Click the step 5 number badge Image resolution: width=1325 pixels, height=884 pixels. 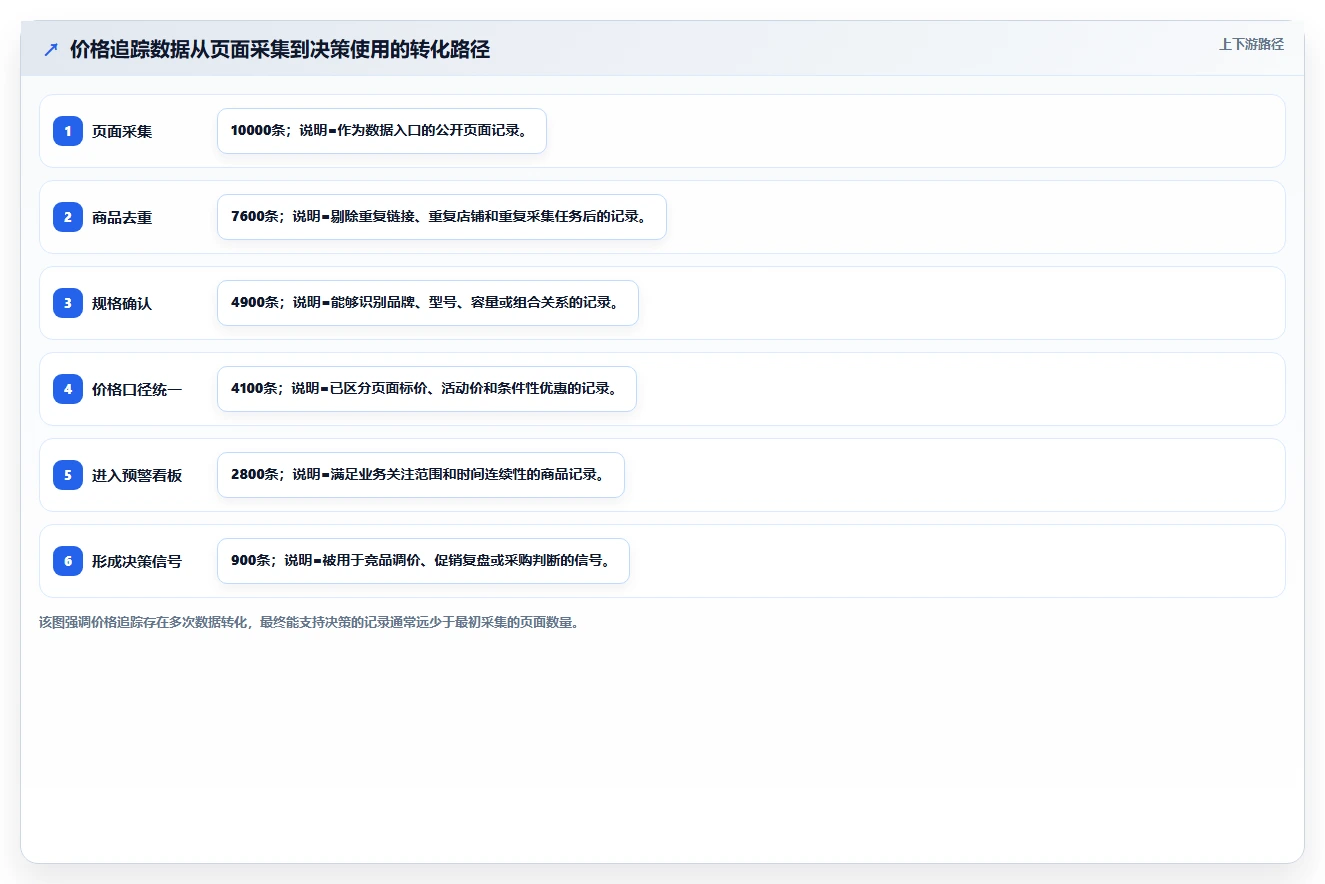[68, 475]
